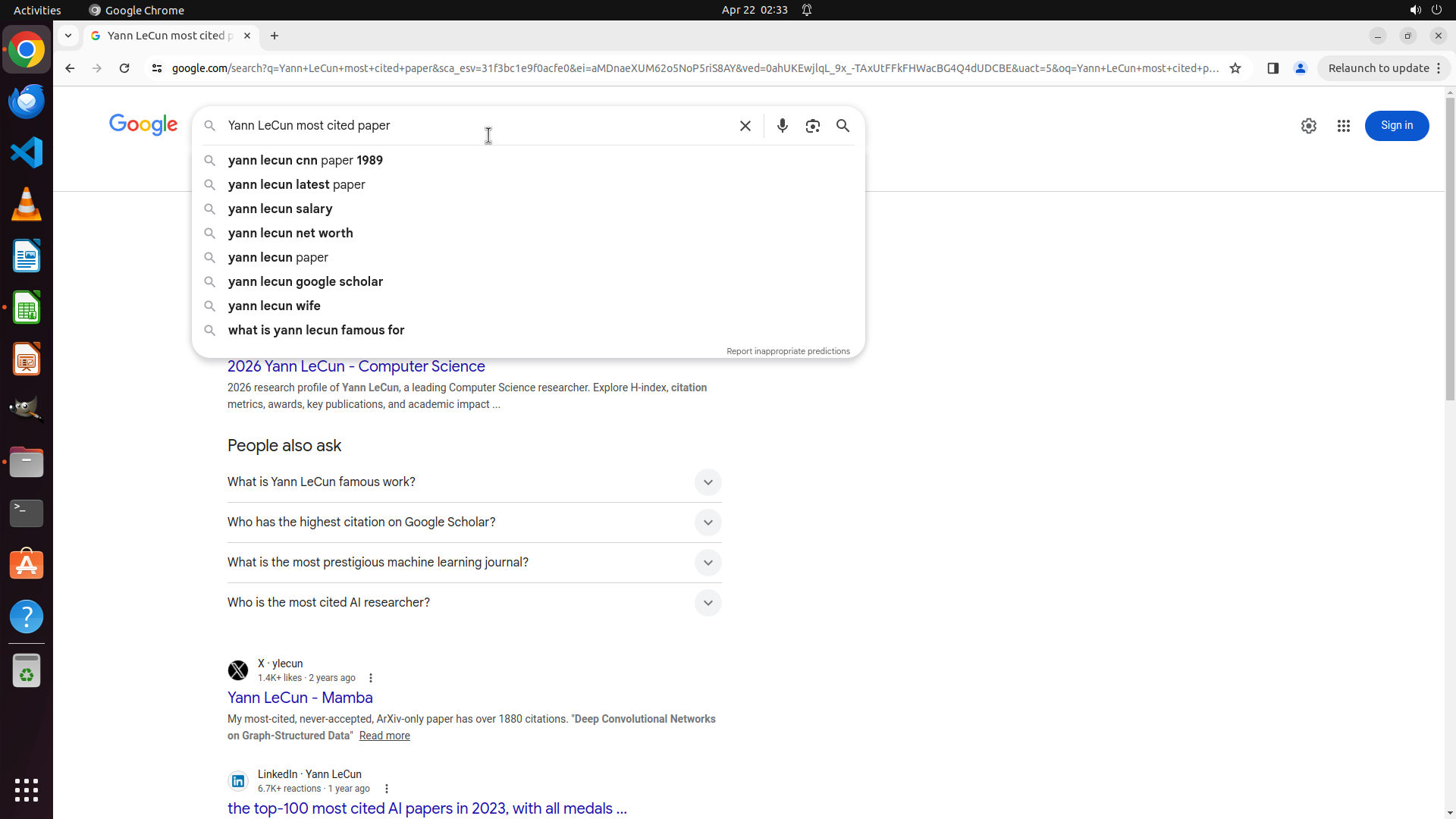Clear the search box text
1456x819 pixels.
click(x=745, y=126)
